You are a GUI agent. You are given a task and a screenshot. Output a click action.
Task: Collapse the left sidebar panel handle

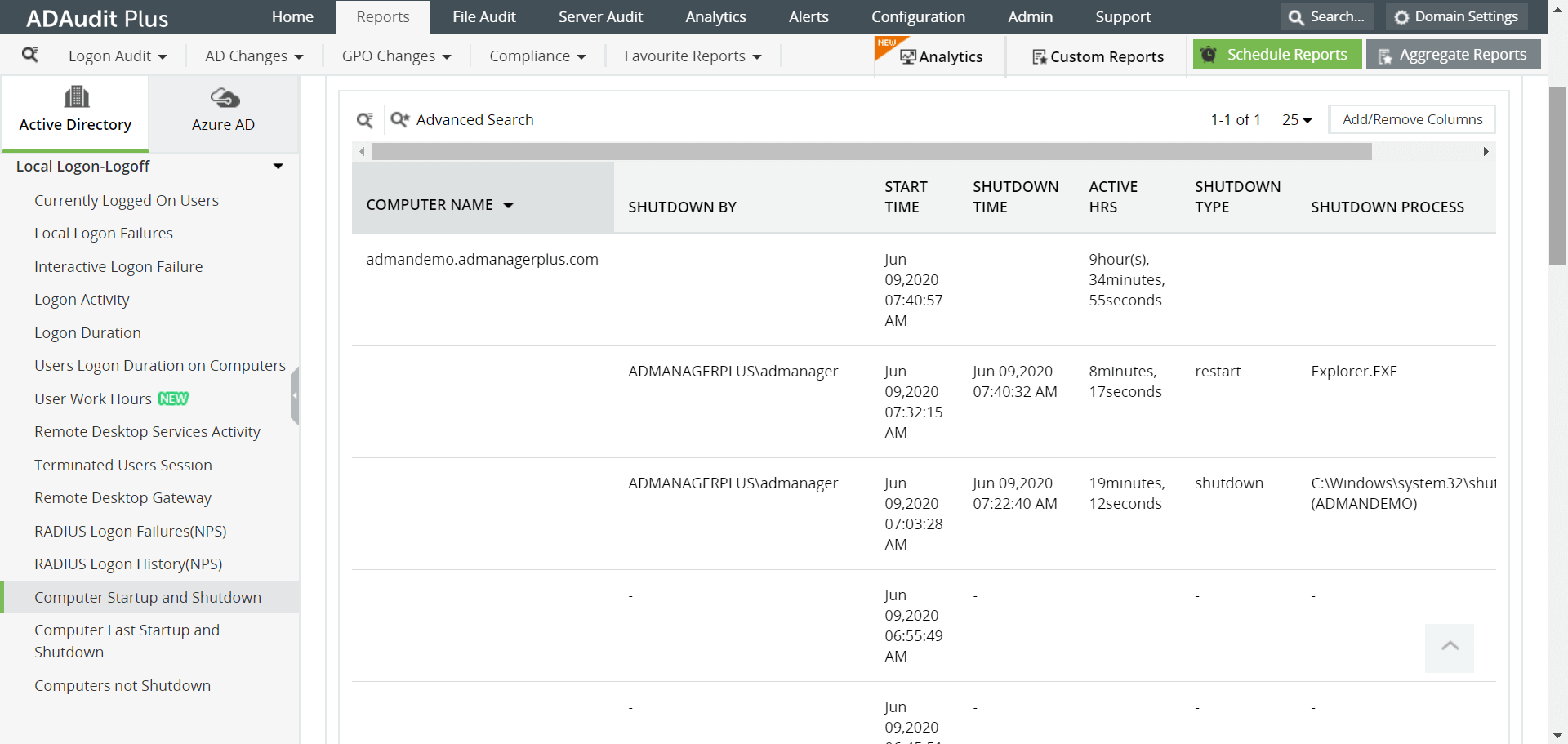tap(295, 395)
